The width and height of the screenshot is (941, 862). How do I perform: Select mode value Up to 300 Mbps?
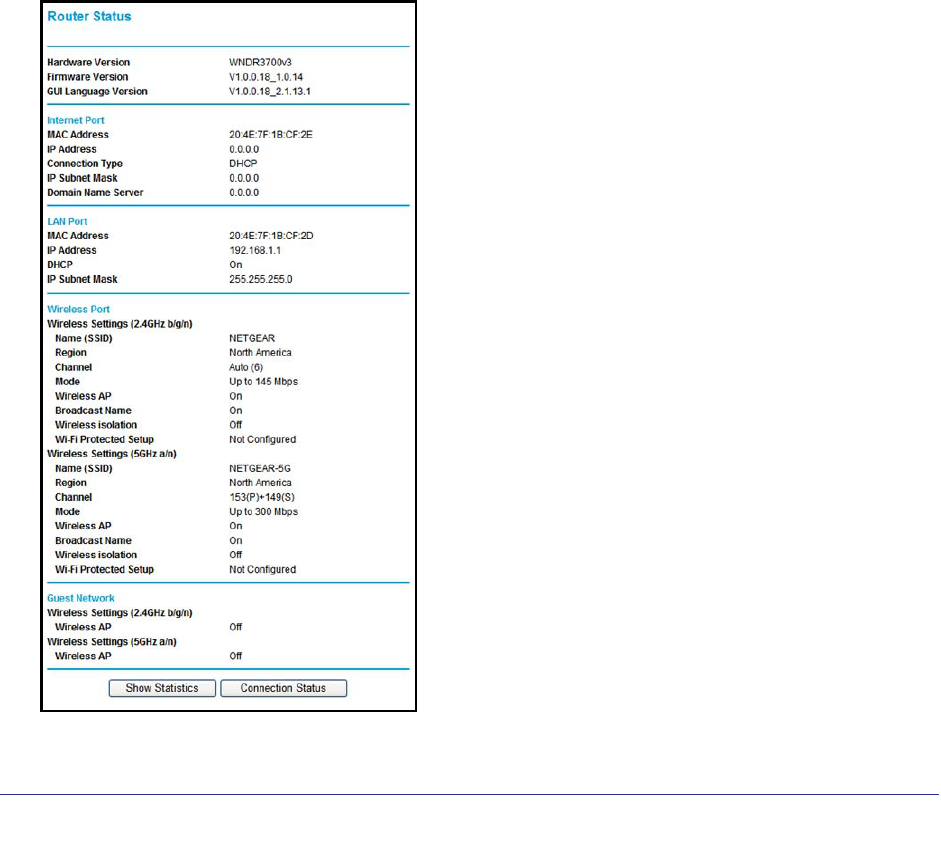263,511
